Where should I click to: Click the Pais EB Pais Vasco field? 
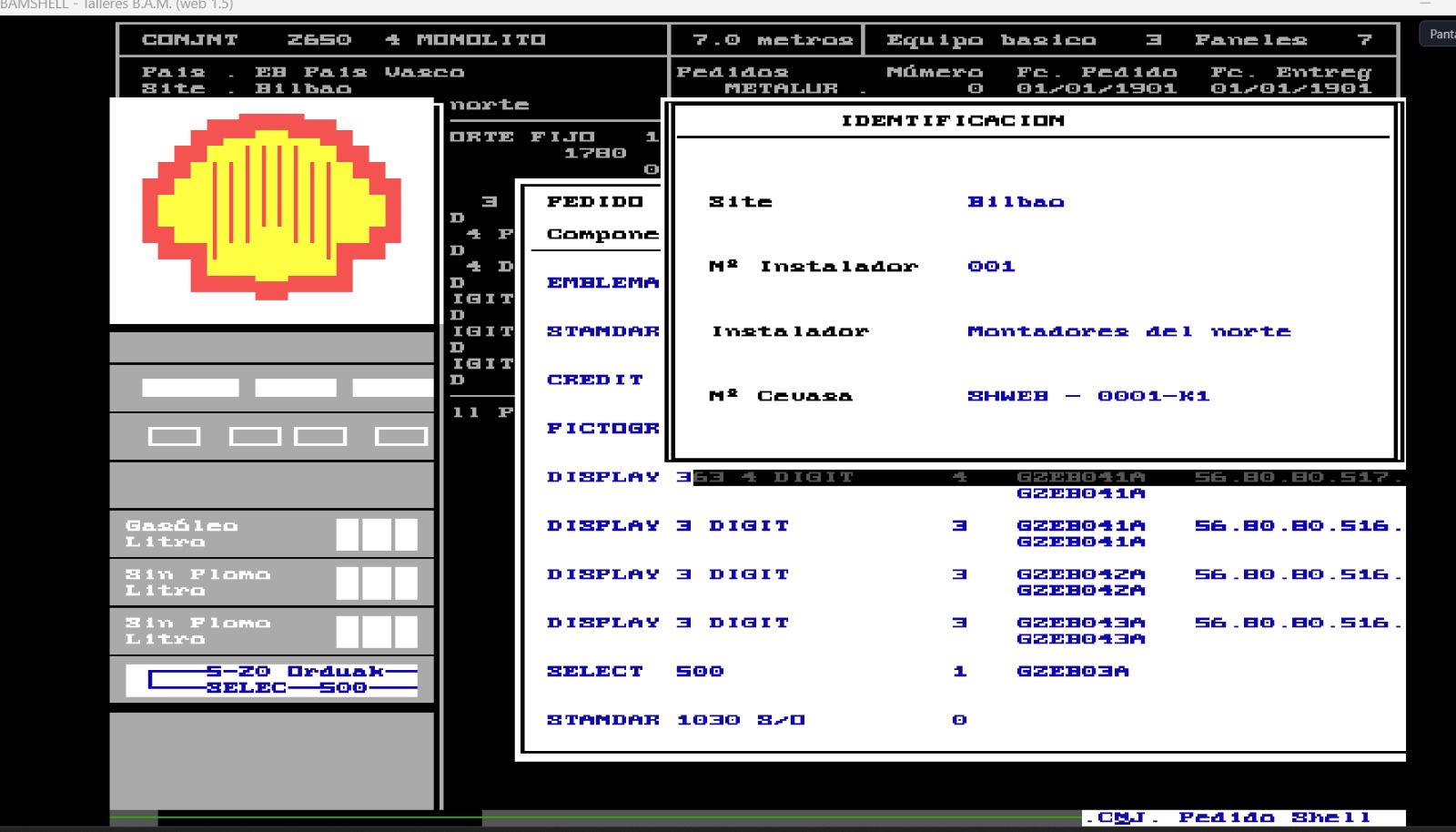click(303, 72)
